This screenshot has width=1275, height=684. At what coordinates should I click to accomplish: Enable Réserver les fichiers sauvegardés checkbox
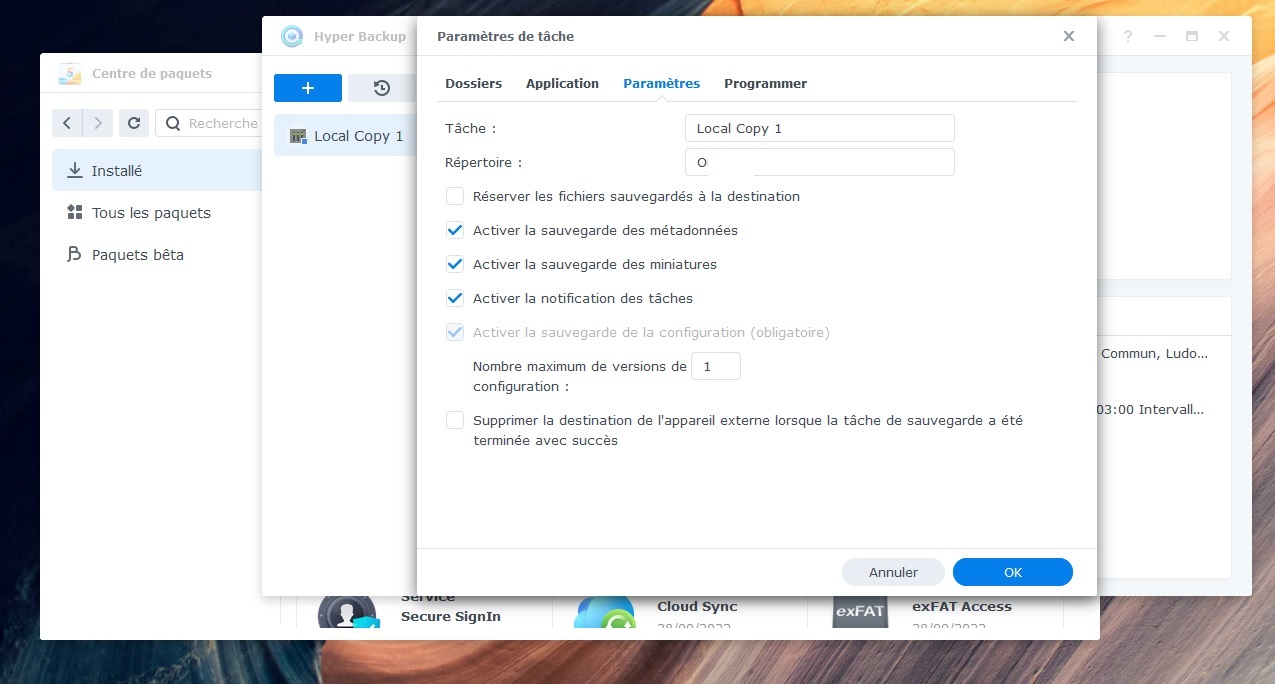455,196
